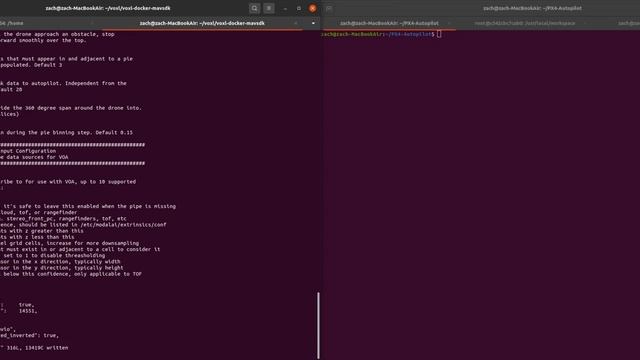The image size is (640, 360).
Task: Open hamburger menu in voxl-docker-mavsdk terminal
Action: click(269, 8)
